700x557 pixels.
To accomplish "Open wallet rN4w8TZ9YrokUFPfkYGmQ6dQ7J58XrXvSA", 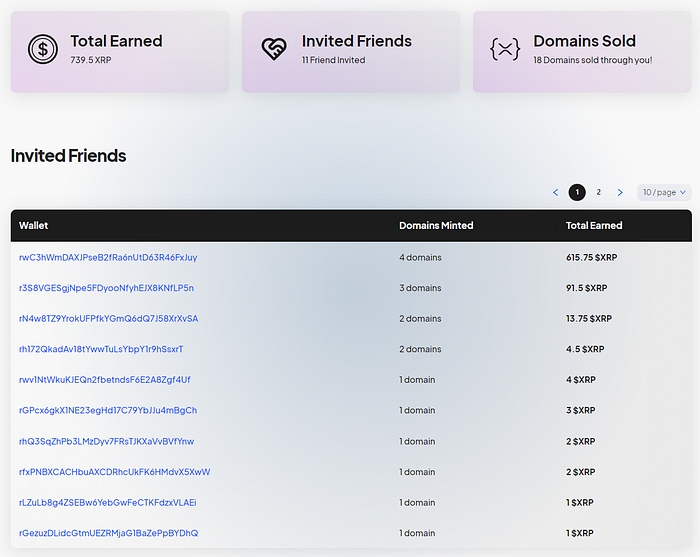I will (x=108, y=319).
